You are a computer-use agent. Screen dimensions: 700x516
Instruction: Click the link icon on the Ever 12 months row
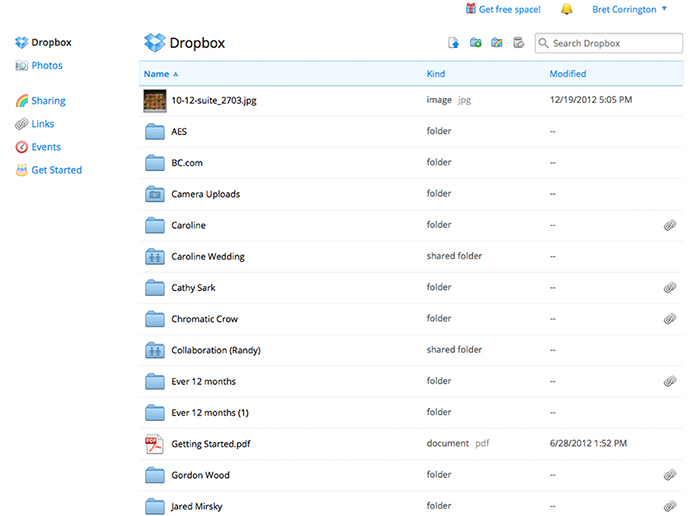pyautogui.click(x=670, y=381)
